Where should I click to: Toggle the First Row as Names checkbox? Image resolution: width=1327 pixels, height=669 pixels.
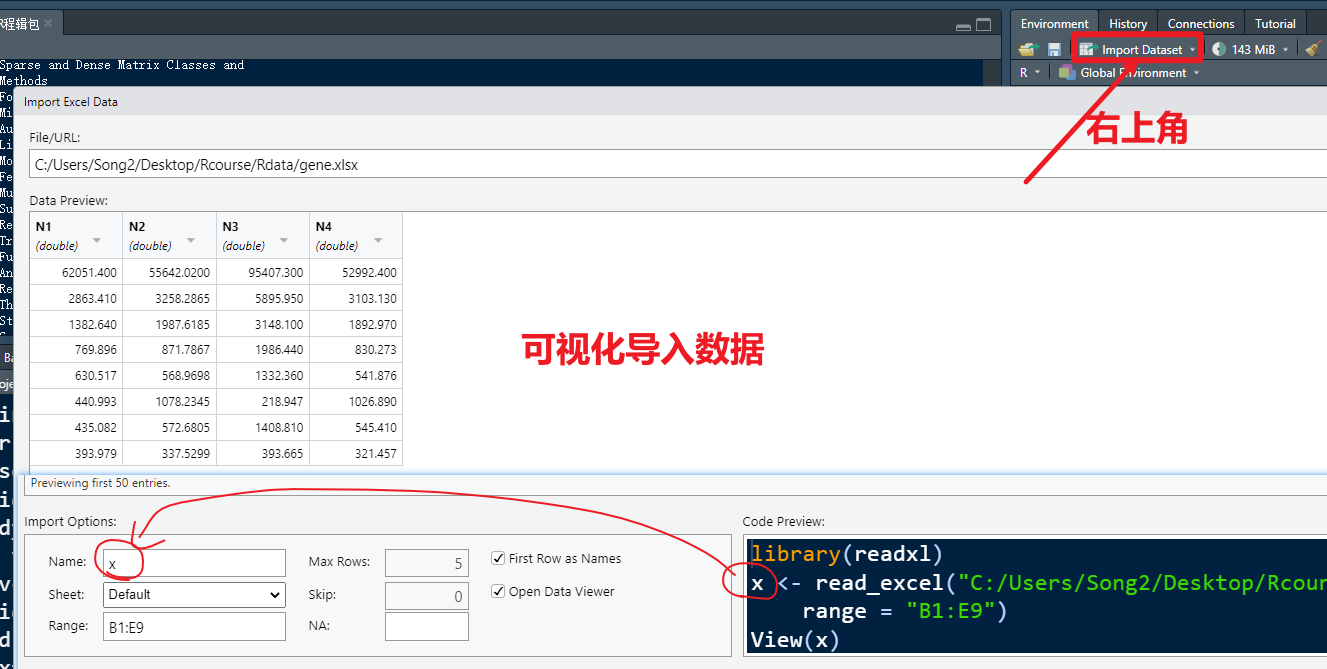click(499, 558)
